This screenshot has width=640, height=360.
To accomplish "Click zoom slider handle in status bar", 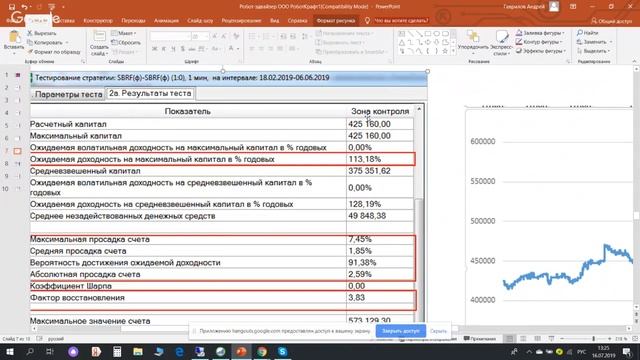I will (x=593, y=339).
